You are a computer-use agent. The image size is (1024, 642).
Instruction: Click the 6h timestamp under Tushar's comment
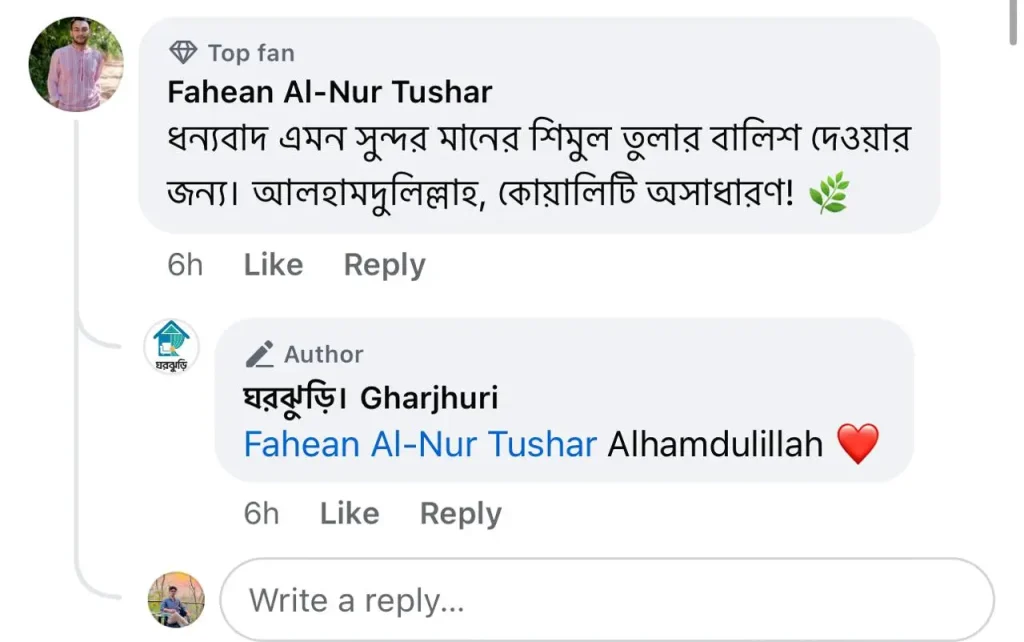pyautogui.click(x=185, y=265)
